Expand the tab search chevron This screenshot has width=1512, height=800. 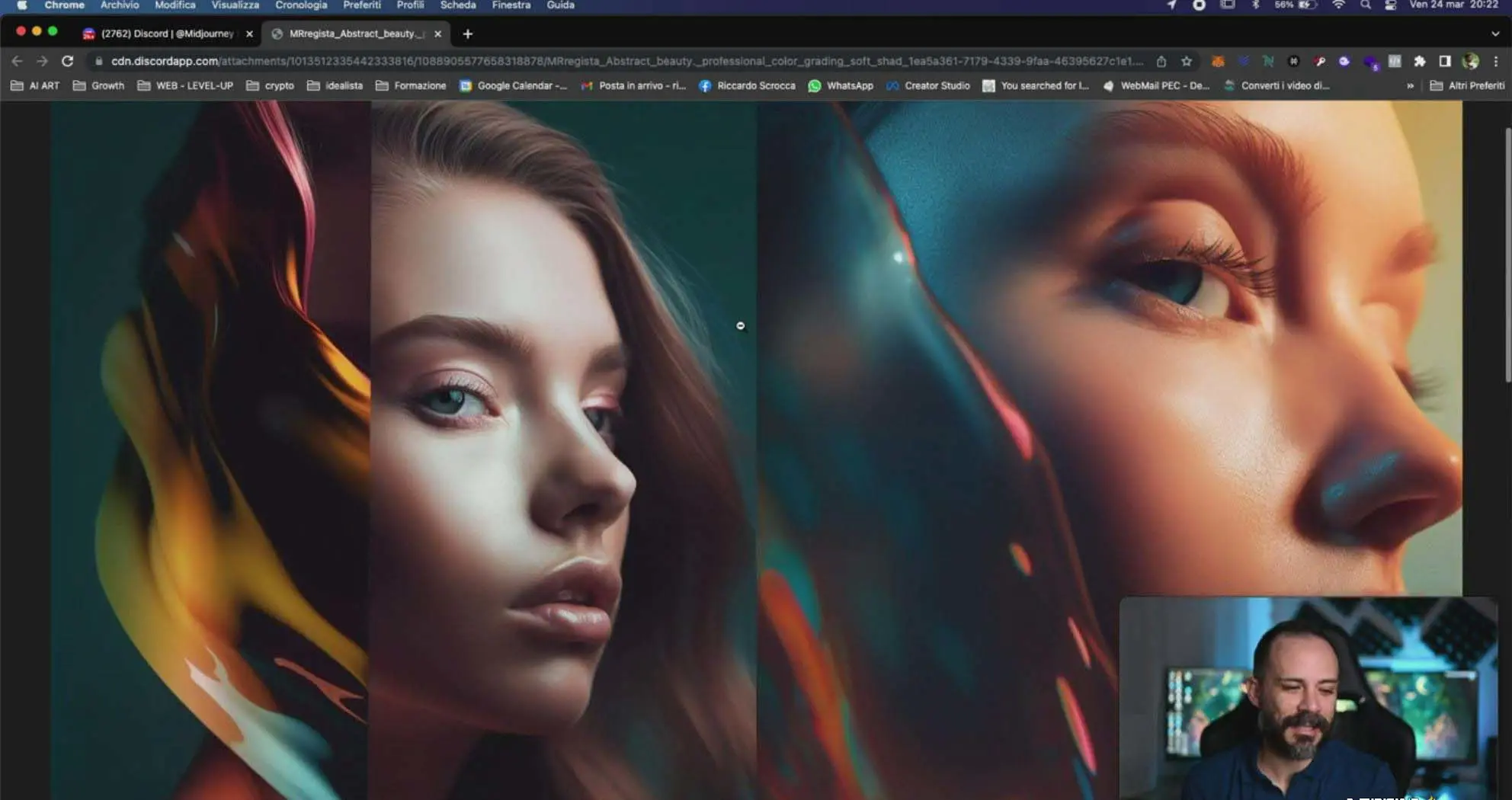point(1494,34)
